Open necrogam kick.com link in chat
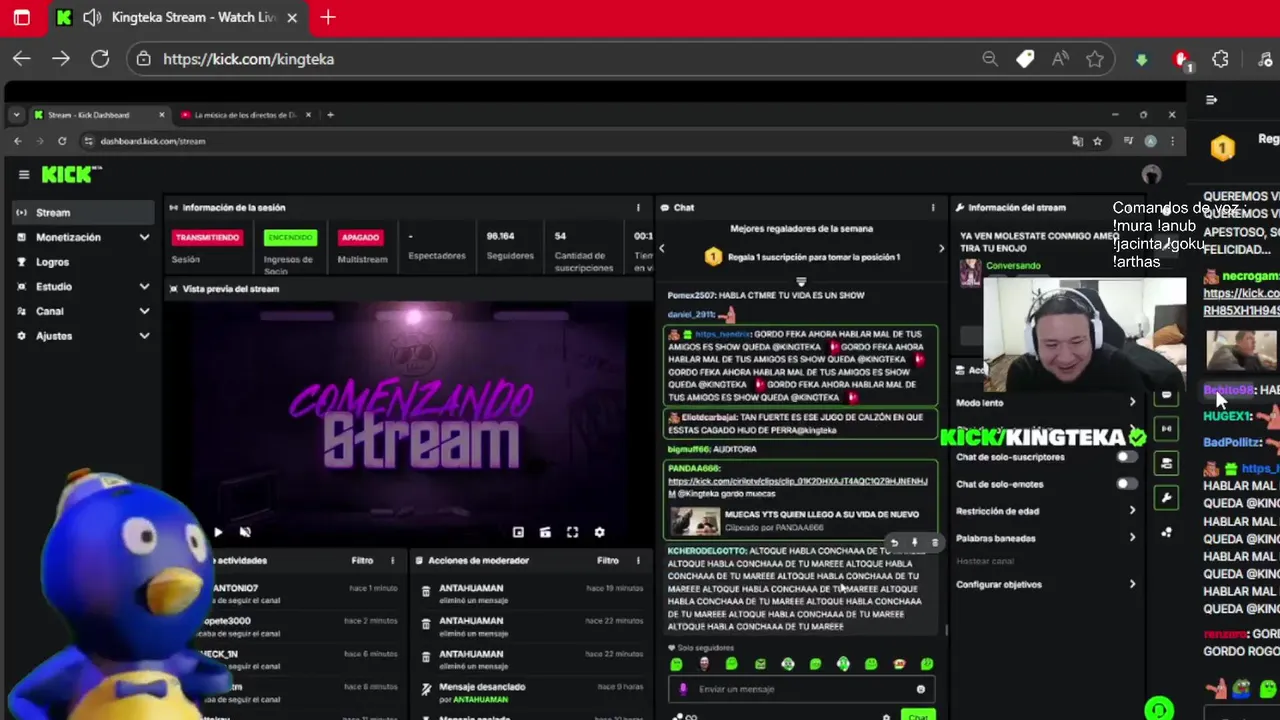 (x=1241, y=302)
